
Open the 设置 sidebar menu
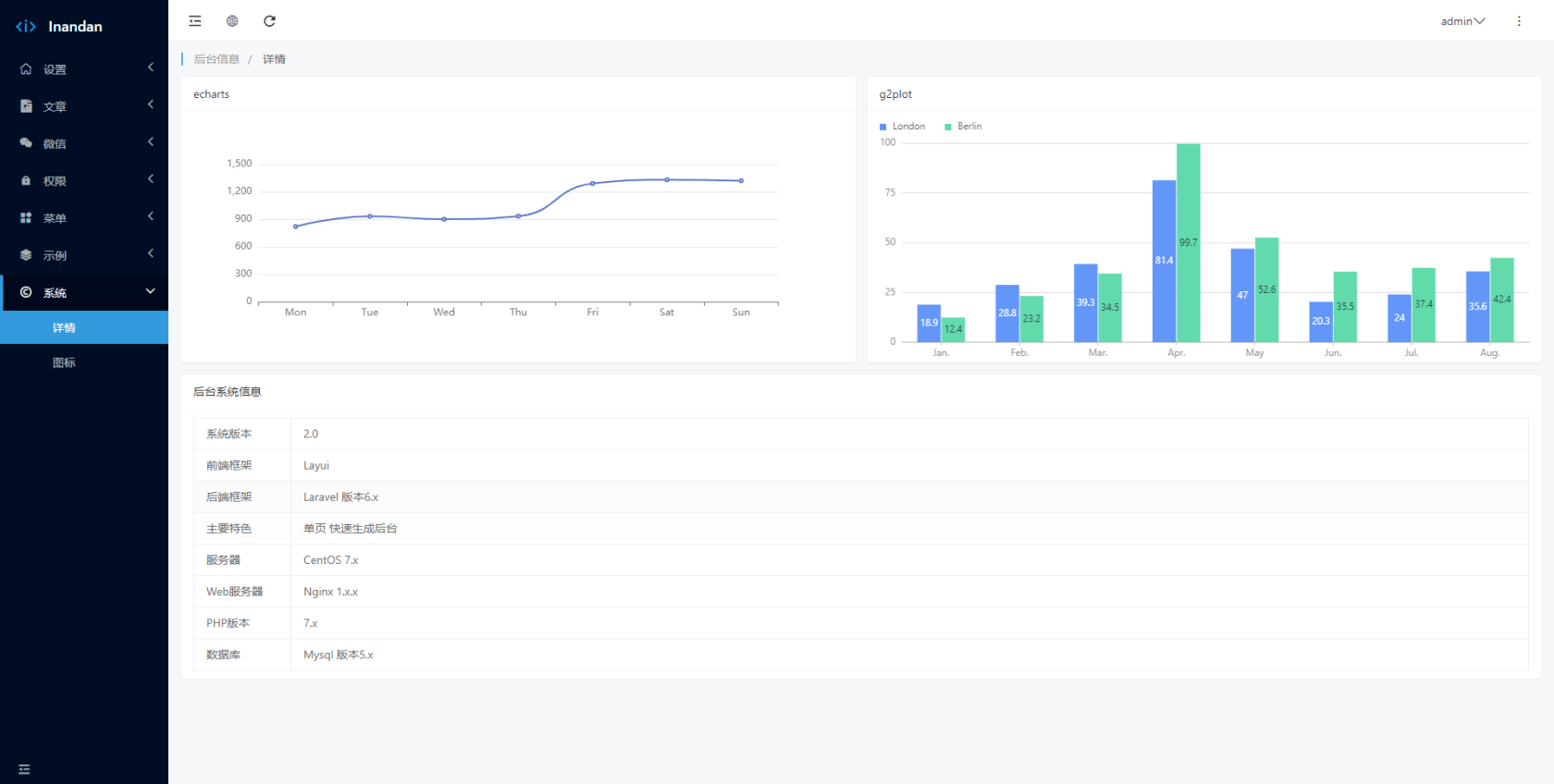[x=84, y=69]
